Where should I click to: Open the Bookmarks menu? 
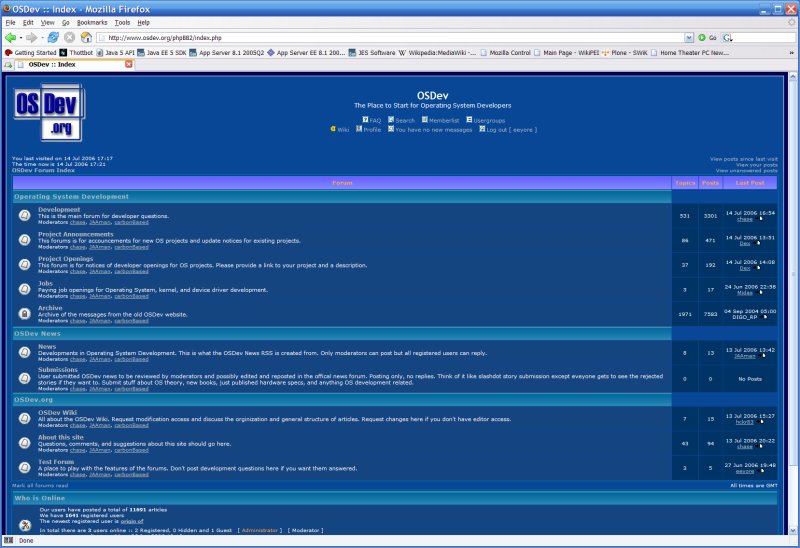(92, 22)
